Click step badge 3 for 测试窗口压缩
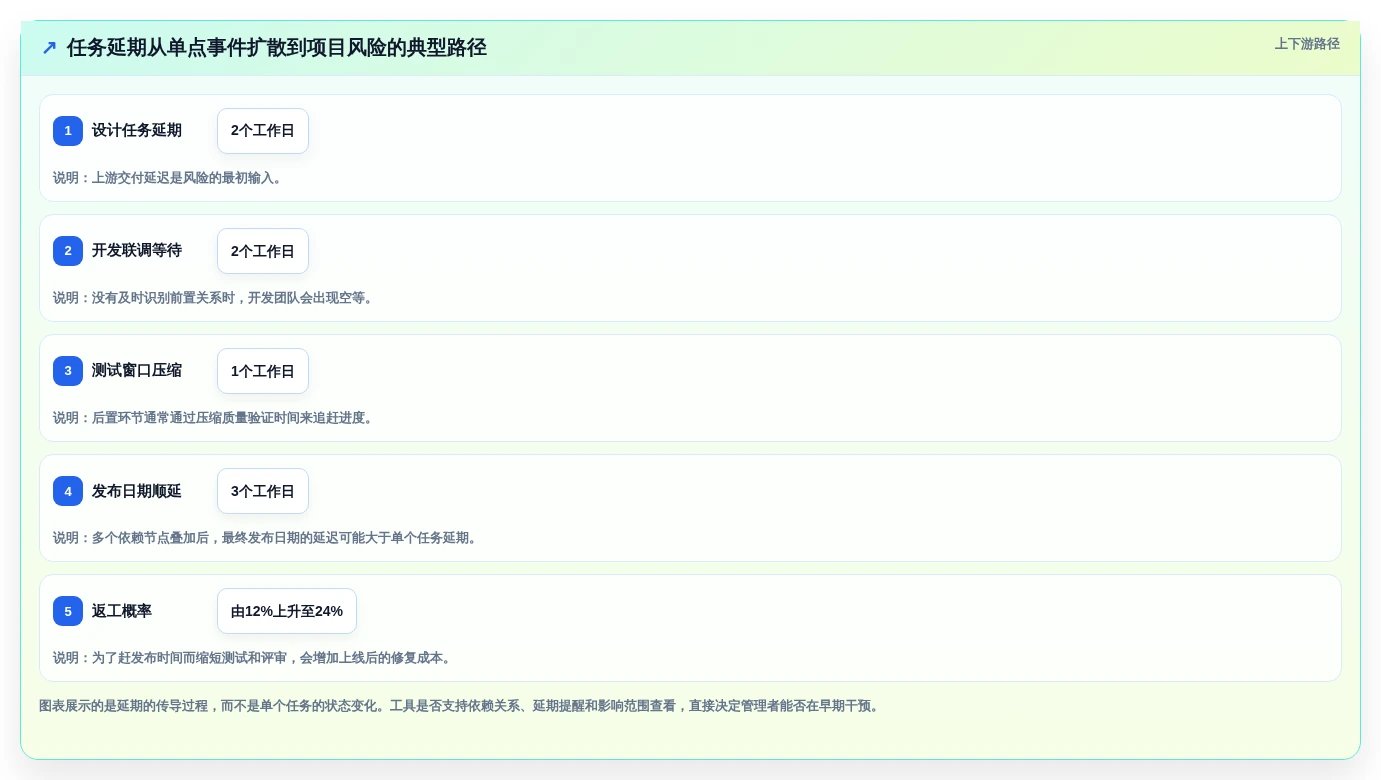The width and height of the screenshot is (1381, 780). [x=68, y=371]
